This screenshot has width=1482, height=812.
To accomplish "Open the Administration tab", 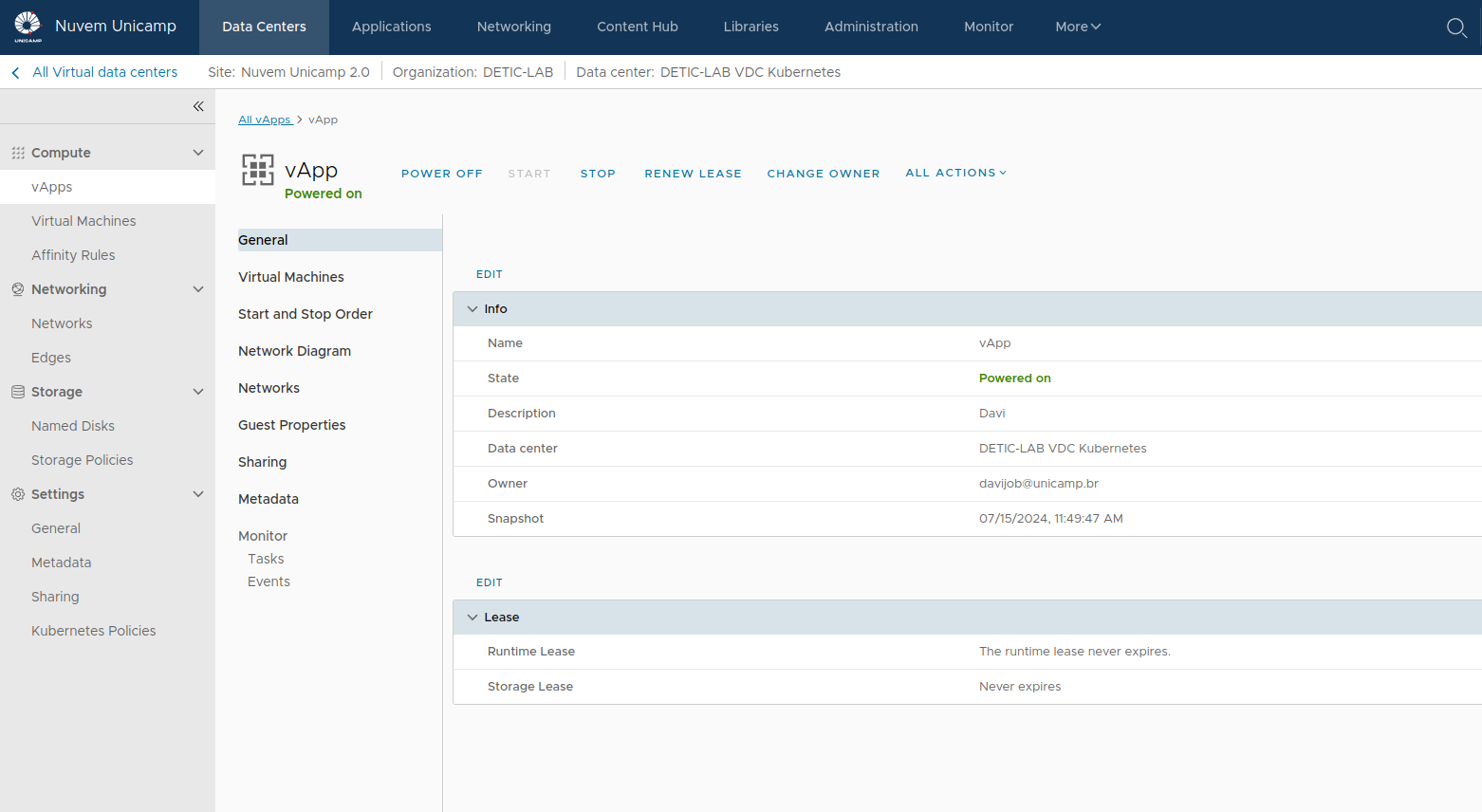I will 871,28.
